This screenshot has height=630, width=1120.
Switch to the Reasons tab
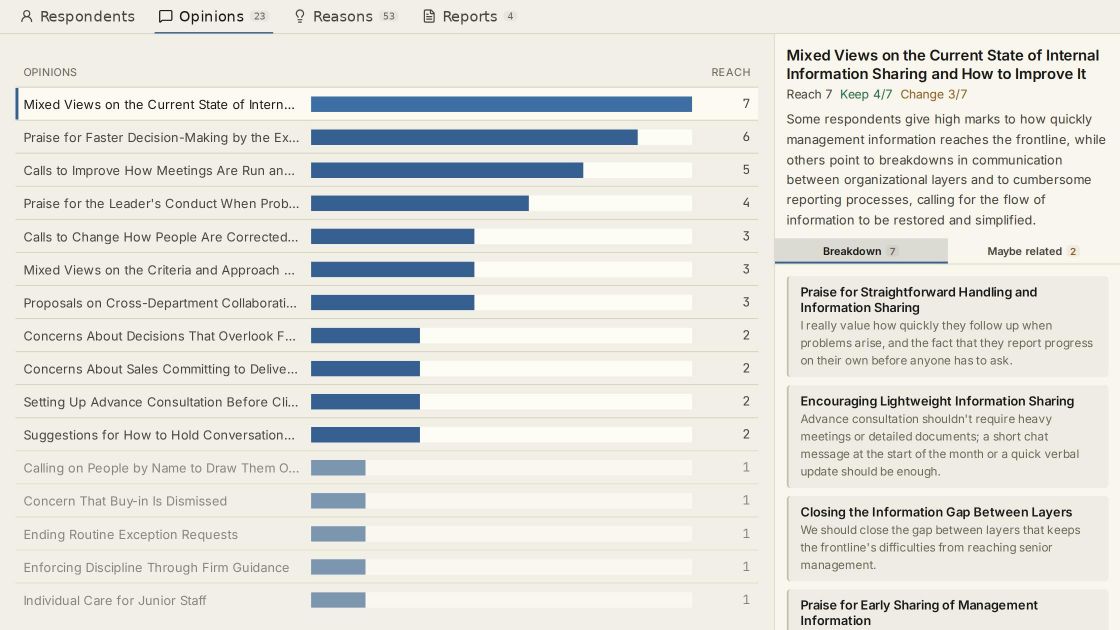pyautogui.click(x=345, y=16)
